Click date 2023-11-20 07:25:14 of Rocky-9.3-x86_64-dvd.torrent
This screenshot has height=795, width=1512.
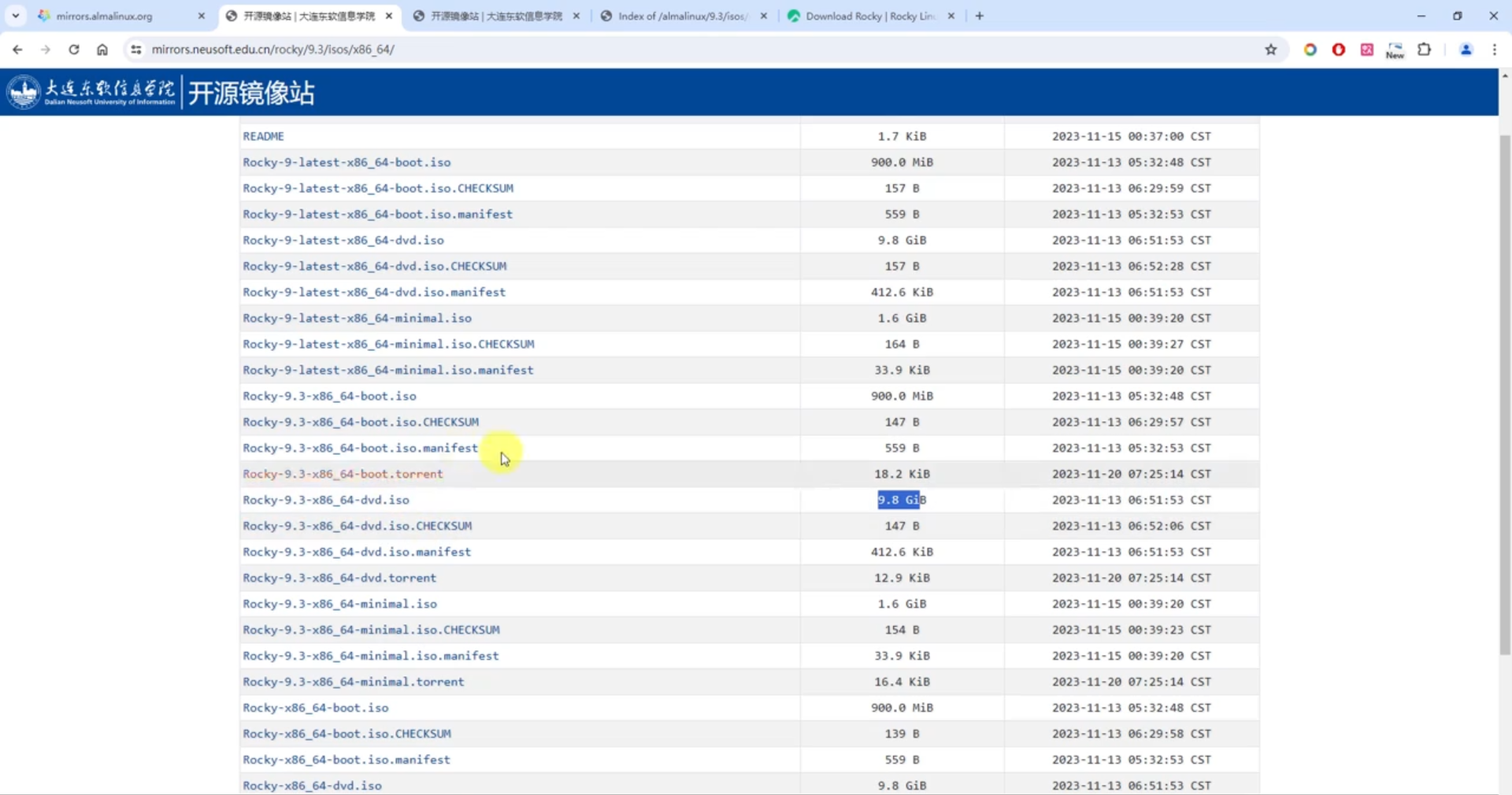coord(1131,578)
